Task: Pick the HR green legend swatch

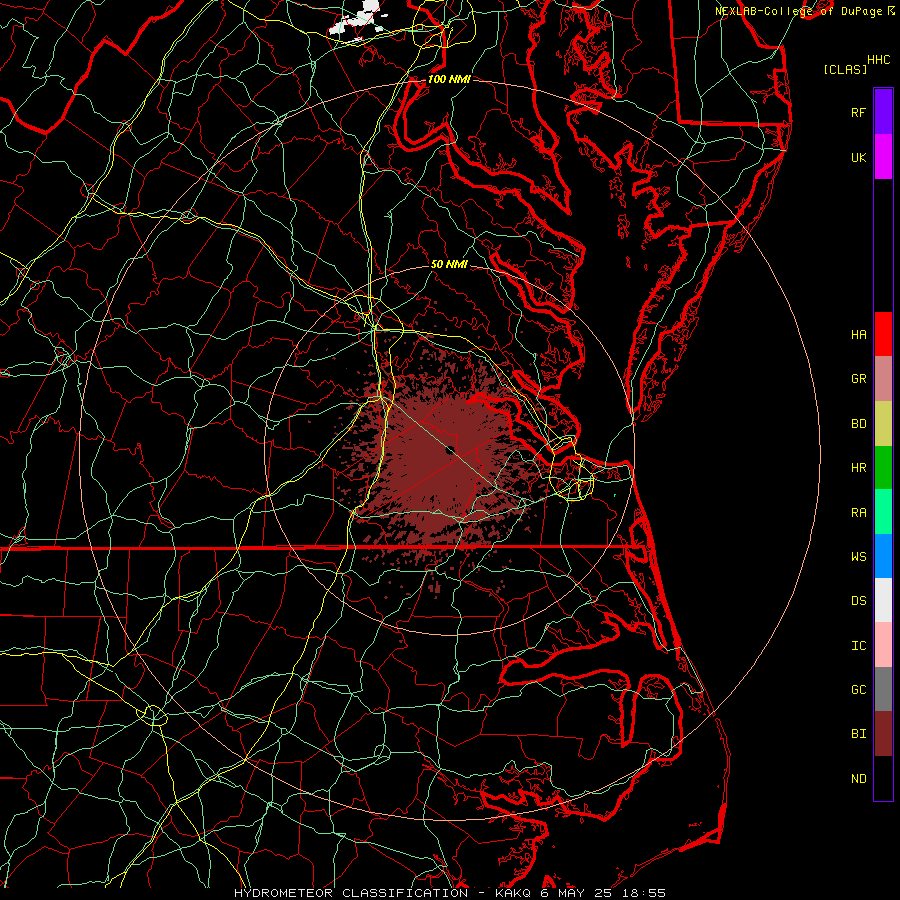Action: click(883, 468)
